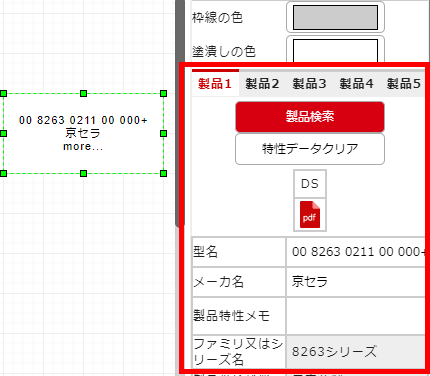Open the 枠線の色 gray color swatch
Viewport: 430px width, 376px height.
coord(335,17)
